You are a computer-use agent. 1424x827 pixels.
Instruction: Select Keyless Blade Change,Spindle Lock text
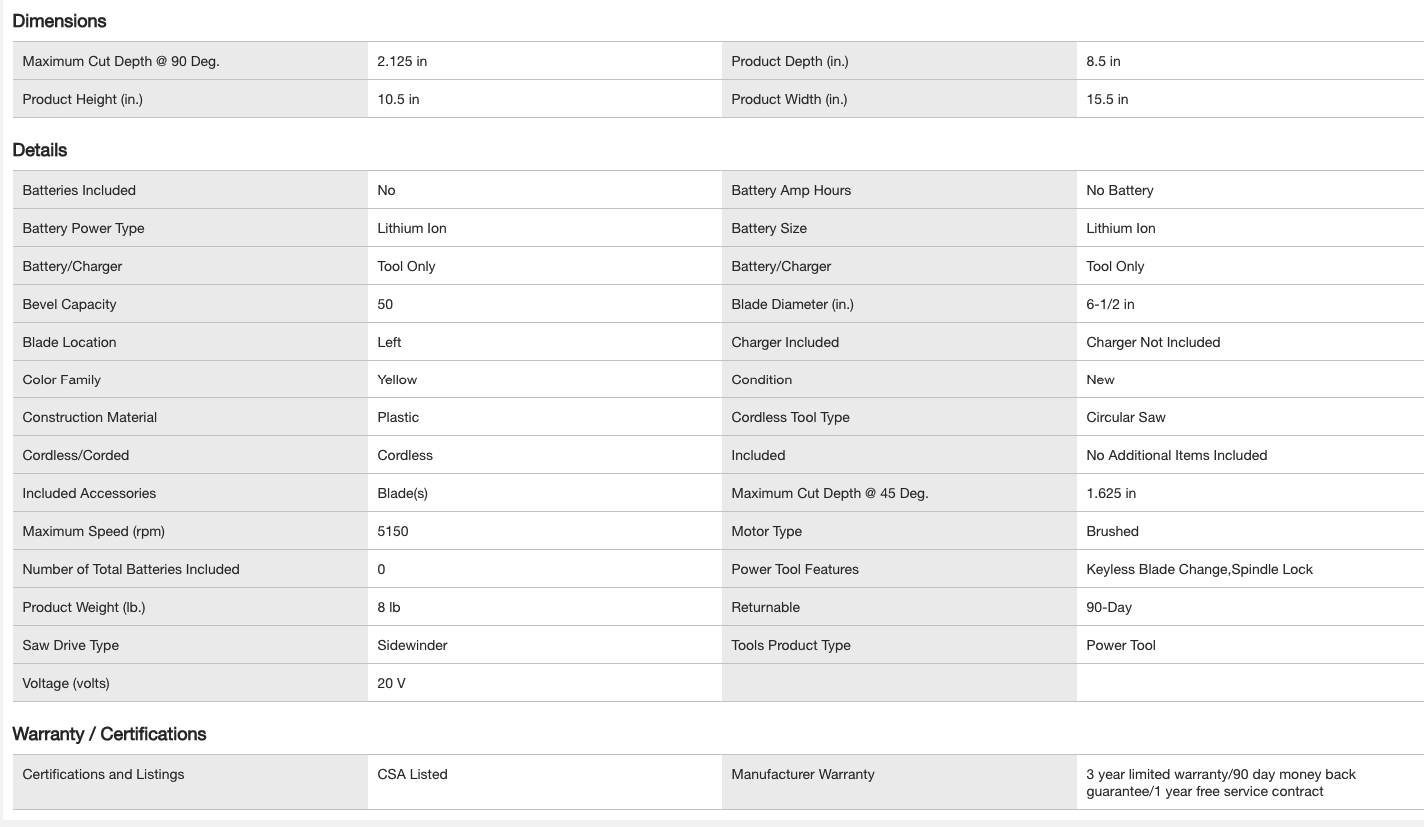[x=1199, y=569]
